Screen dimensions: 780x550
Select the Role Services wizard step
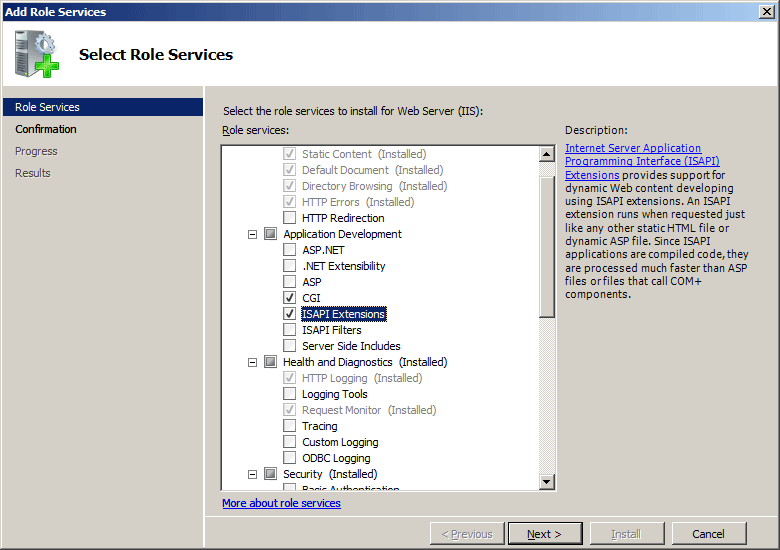(103, 107)
